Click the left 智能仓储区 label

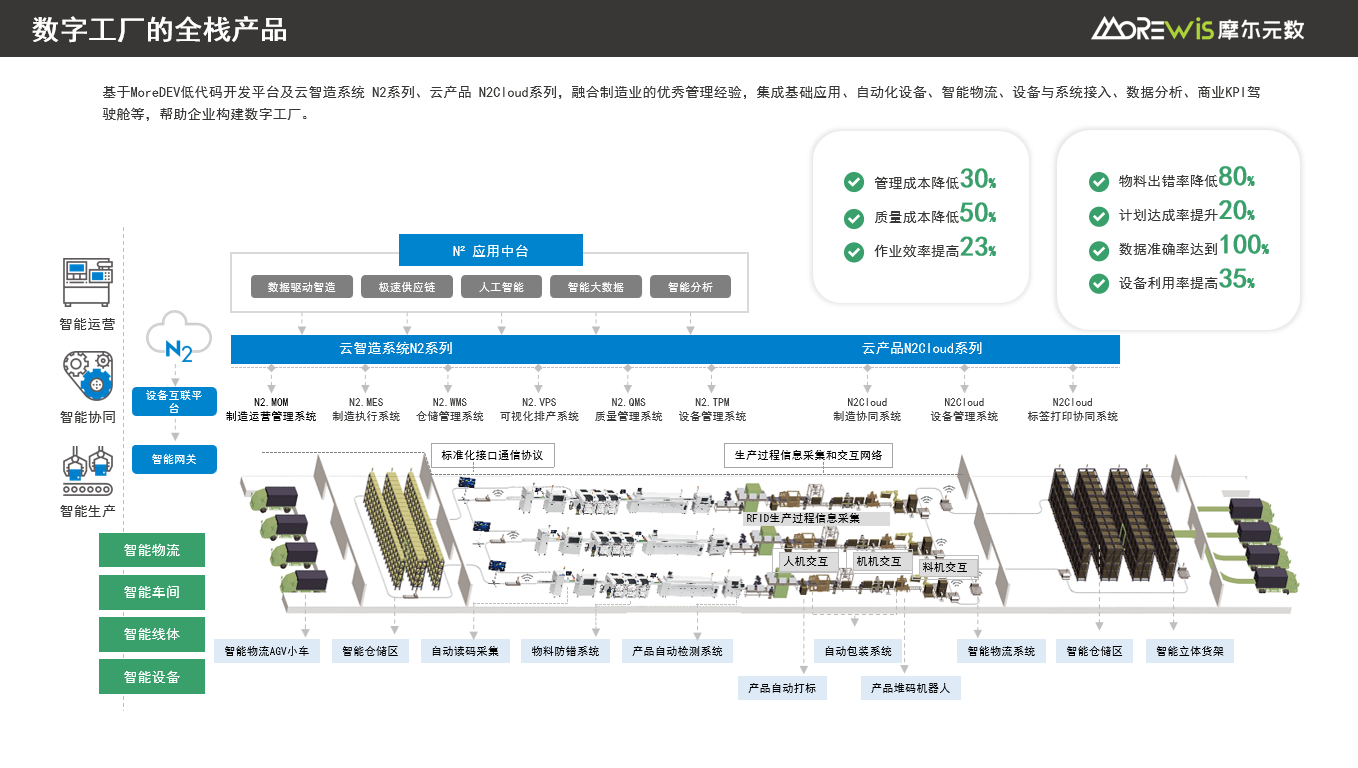[x=370, y=651]
